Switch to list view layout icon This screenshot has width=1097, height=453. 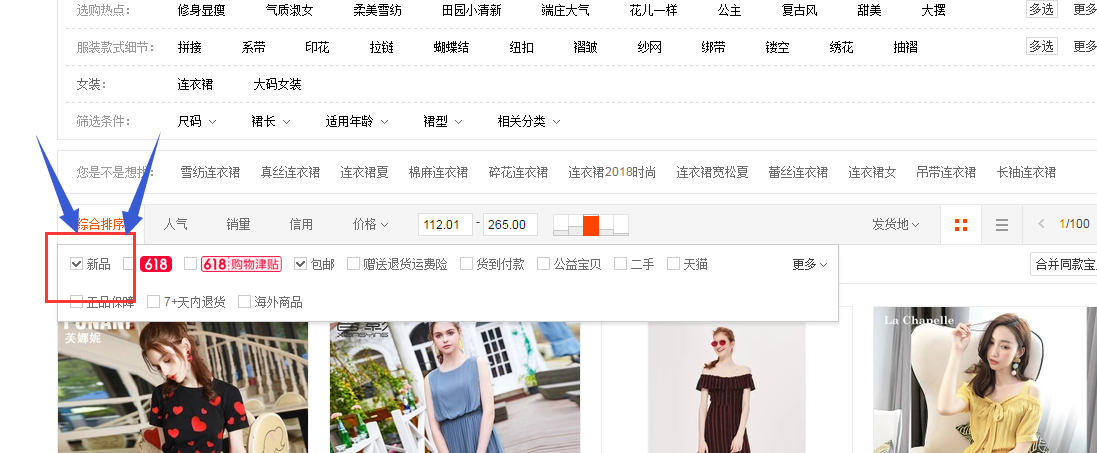1001,225
